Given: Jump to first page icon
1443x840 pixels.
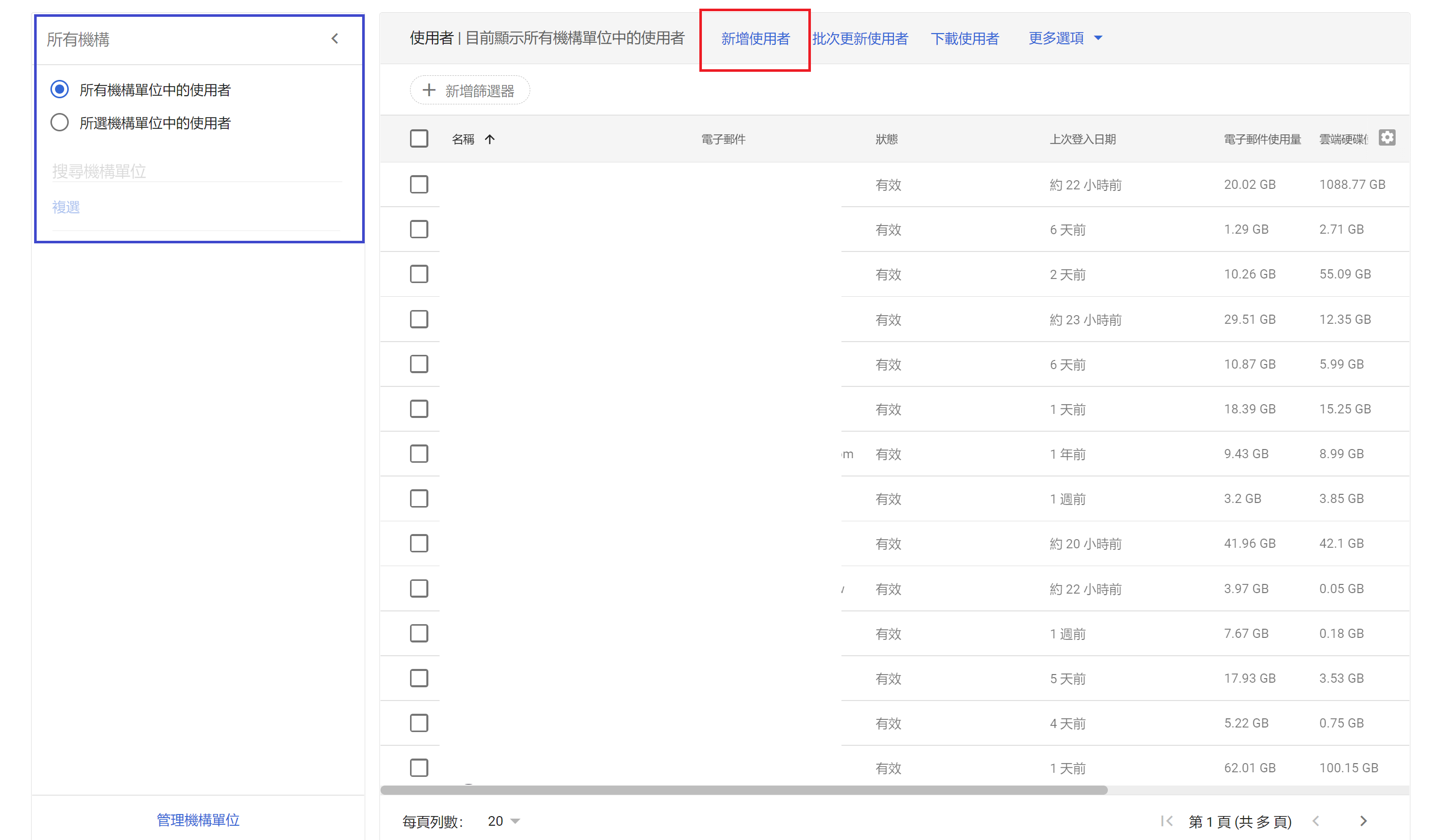Looking at the screenshot, I should click(1166, 821).
